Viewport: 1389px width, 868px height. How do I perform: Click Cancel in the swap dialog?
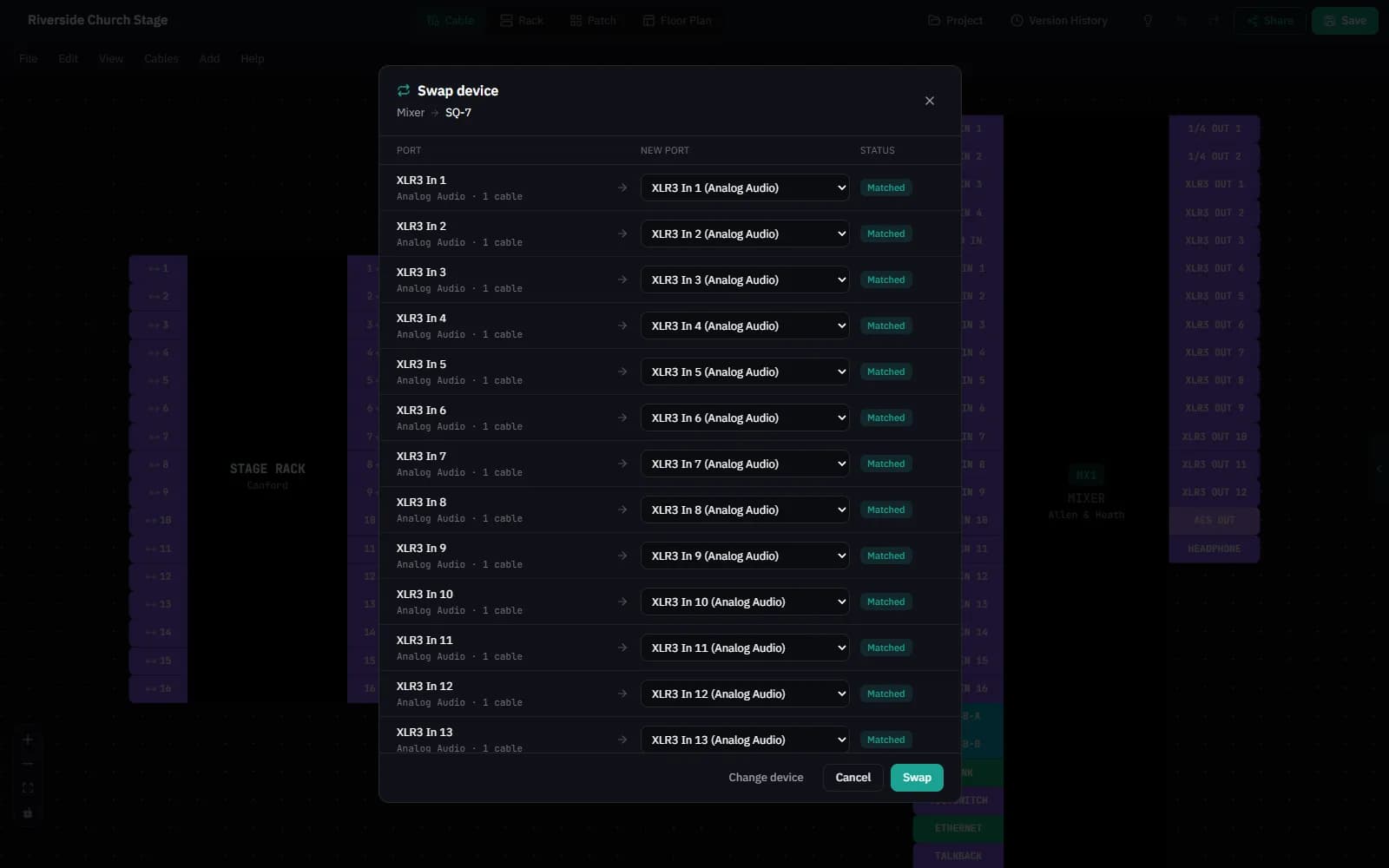[x=852, y=778]
